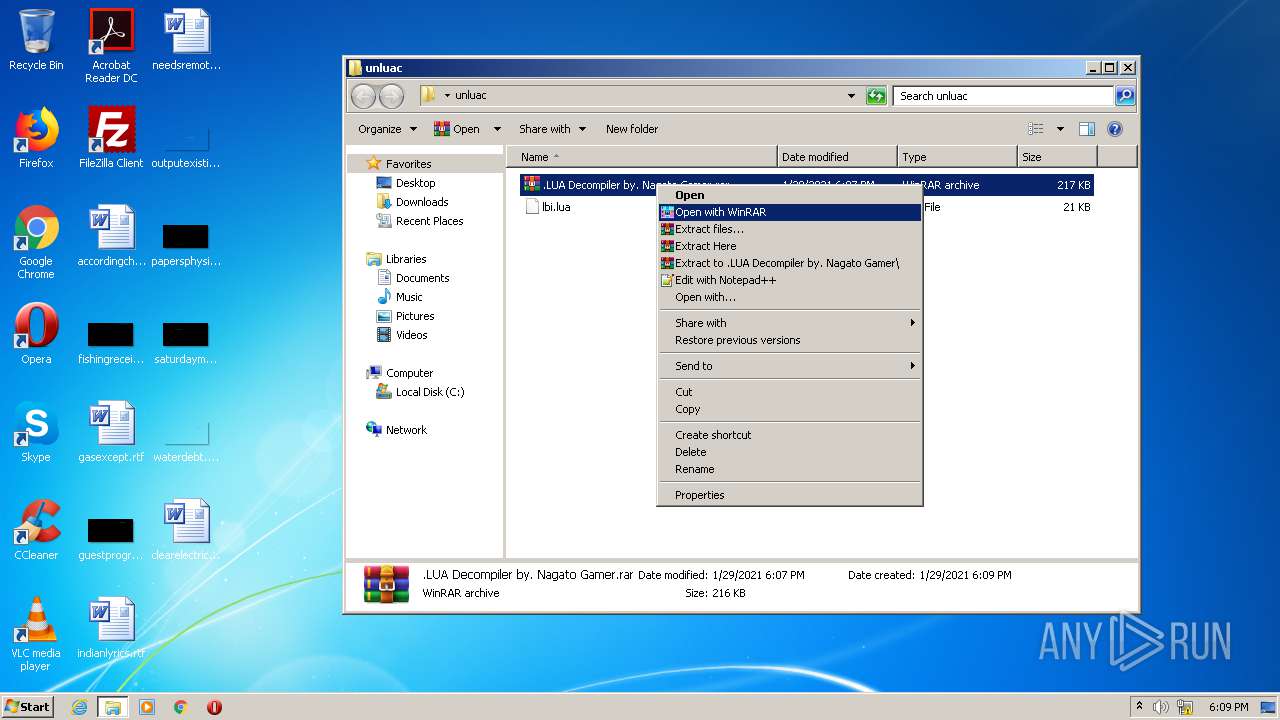The image size is (1280, 720).
Task: Open gasexcept.rtf document icon
Action: point(111,432)
